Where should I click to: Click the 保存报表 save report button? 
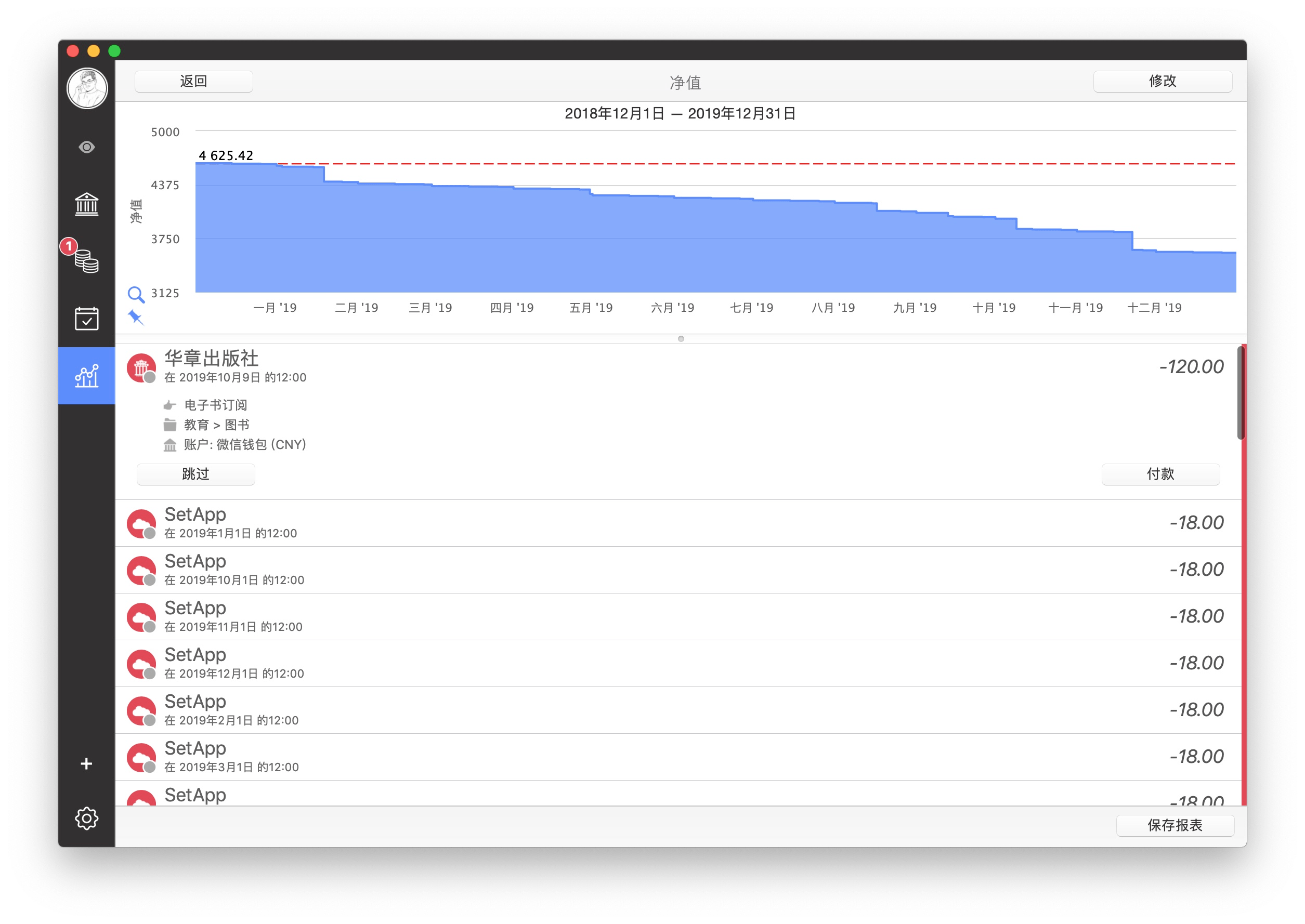tap(1174, 825)
